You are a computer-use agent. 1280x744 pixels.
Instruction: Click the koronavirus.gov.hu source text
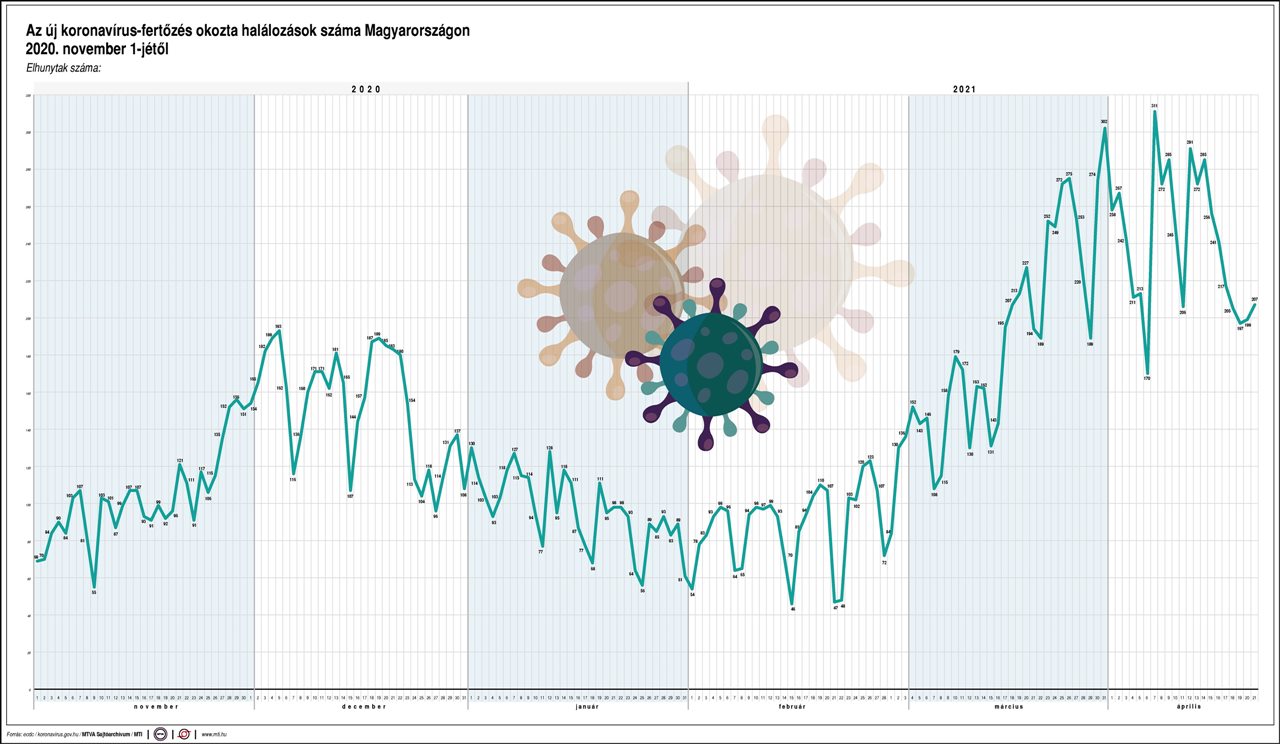(x=58, y=734)
